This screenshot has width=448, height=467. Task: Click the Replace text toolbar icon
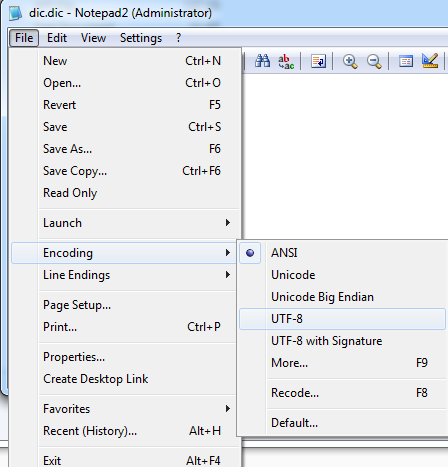(286, 61)
